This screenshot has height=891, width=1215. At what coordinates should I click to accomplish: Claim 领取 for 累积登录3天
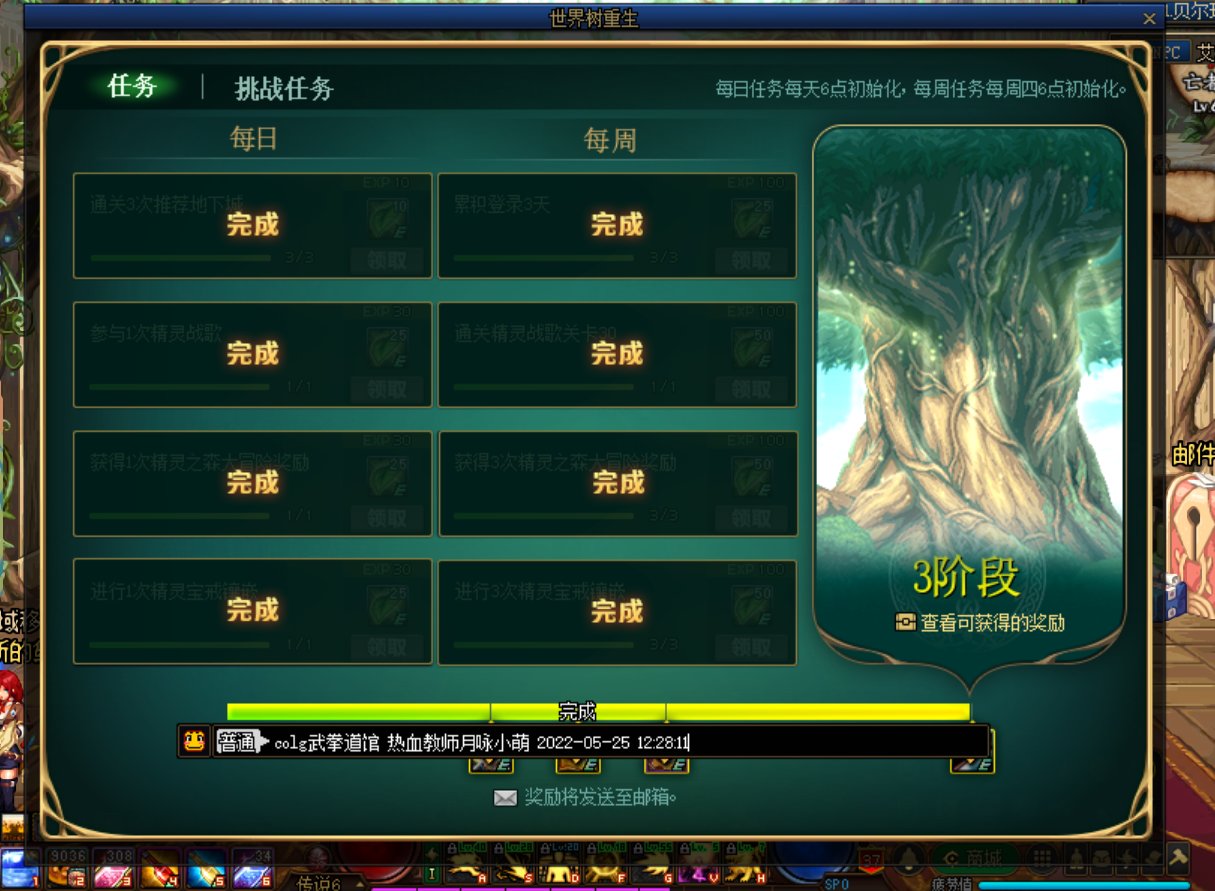751,260
